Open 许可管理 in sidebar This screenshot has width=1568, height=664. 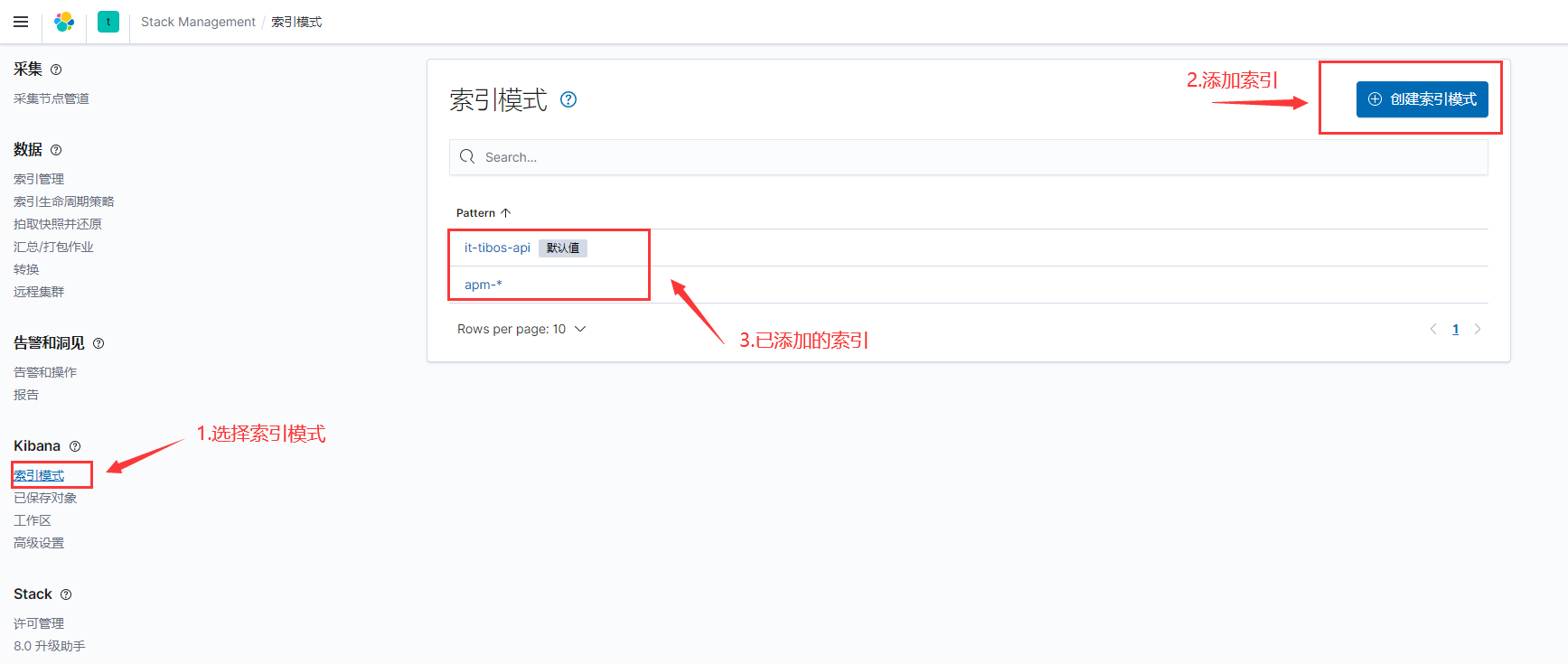coord(39,623)
